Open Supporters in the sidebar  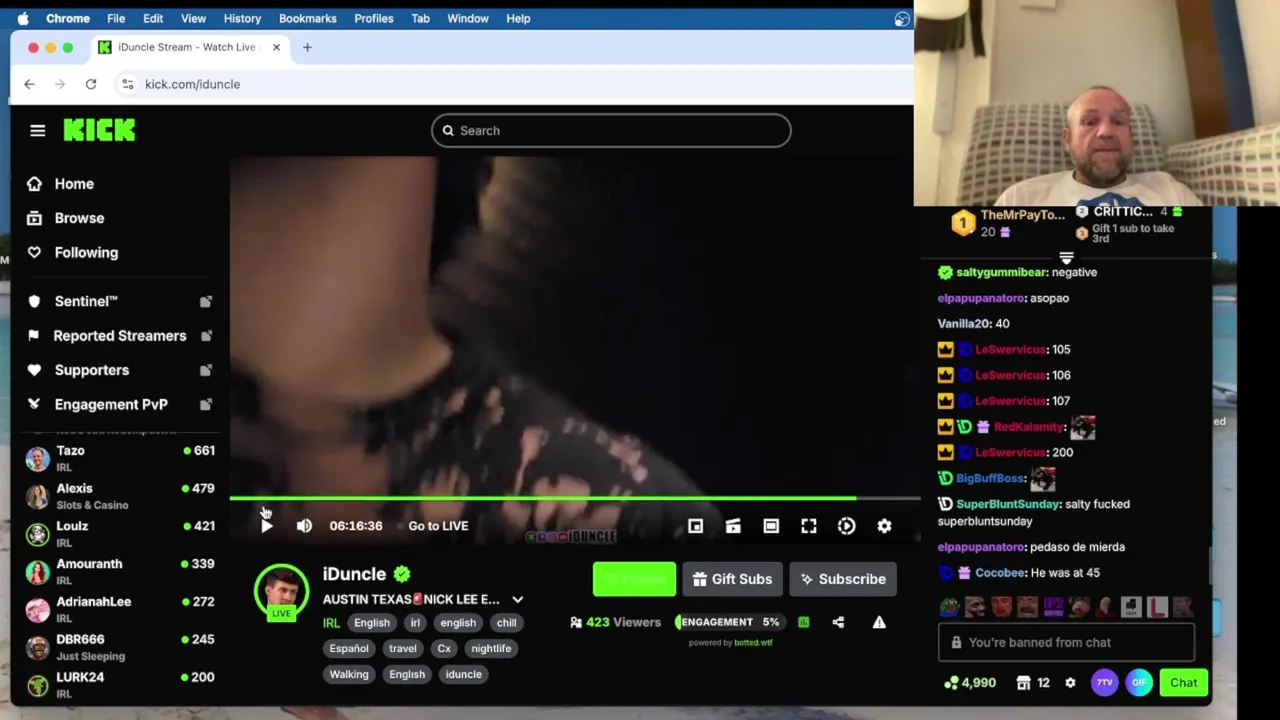92,370
